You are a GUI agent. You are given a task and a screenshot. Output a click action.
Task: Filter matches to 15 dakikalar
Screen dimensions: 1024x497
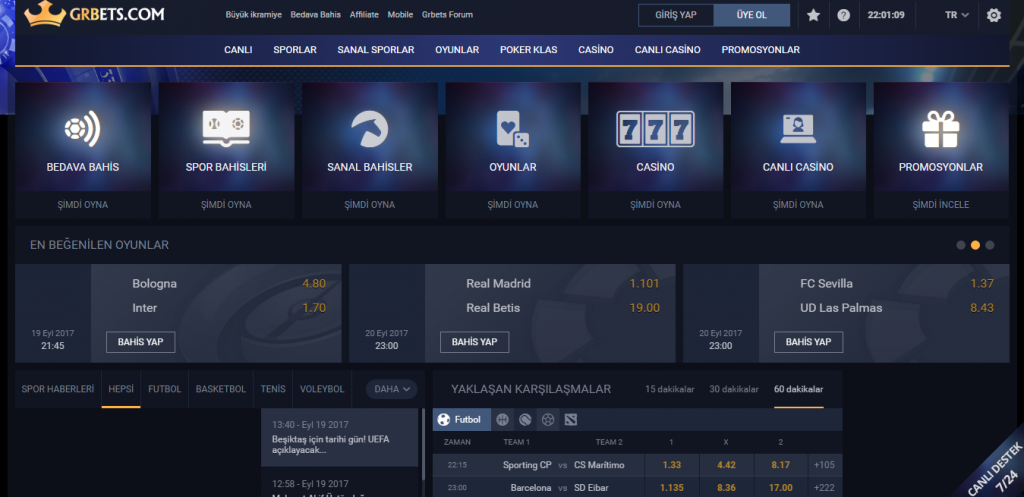669,389
